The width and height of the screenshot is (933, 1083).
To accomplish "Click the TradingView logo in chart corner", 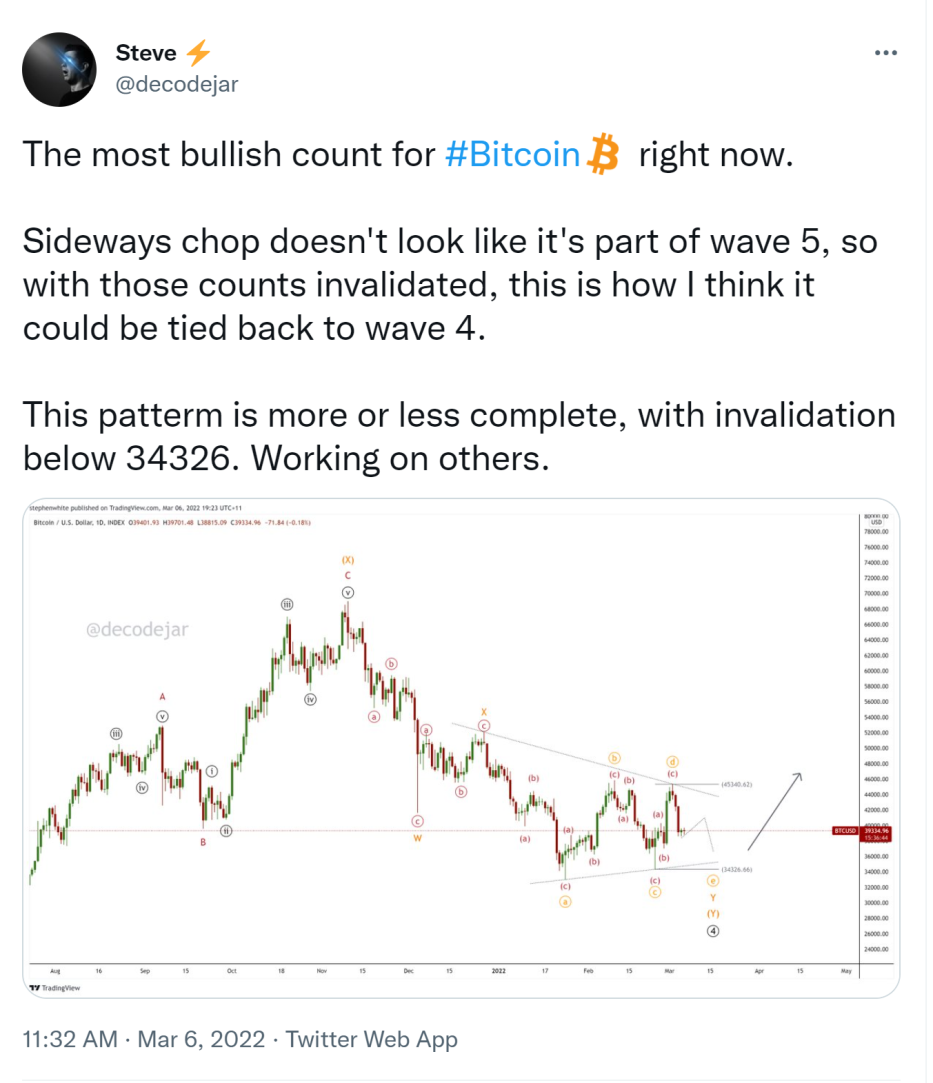I will (55, 988).
